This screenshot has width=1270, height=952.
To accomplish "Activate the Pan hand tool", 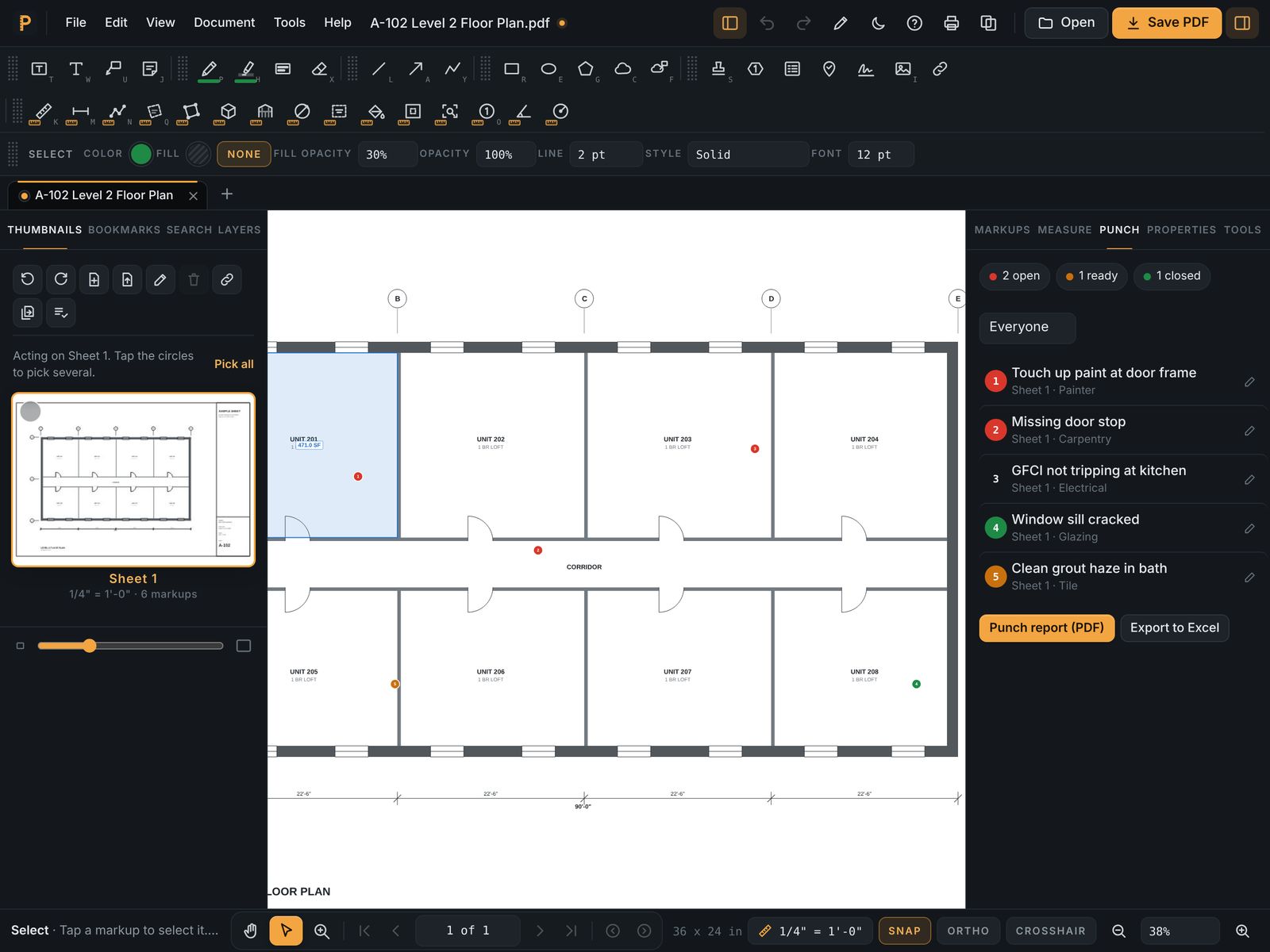I will (250, 931).
